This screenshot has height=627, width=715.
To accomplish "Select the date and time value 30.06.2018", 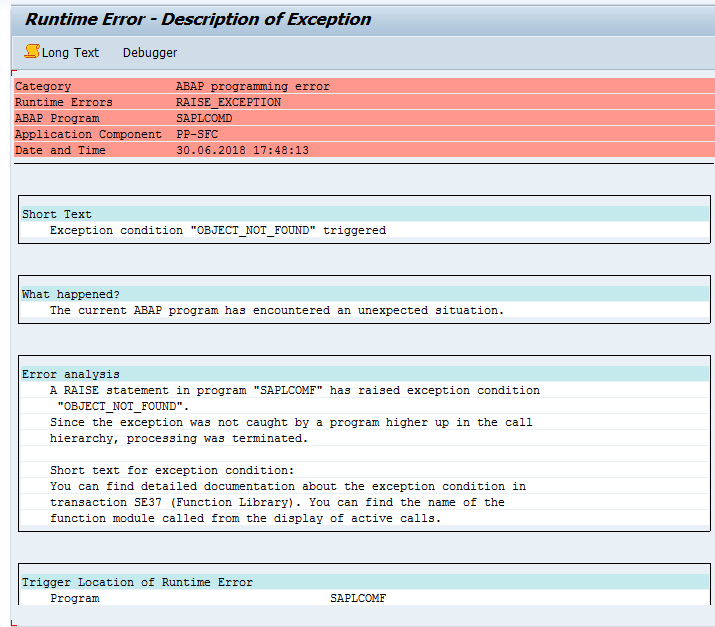I will (x=242, y=151).
